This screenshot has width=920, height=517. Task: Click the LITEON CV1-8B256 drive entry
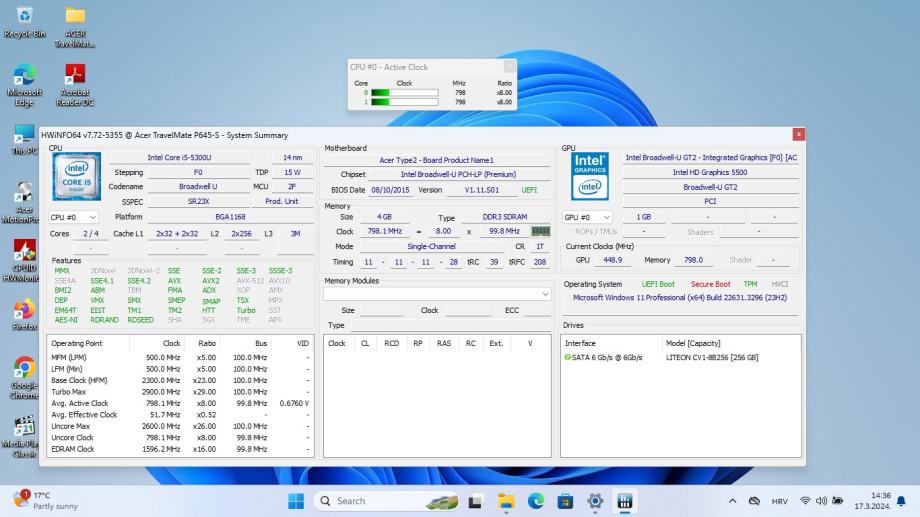click(x=712, y=357)
